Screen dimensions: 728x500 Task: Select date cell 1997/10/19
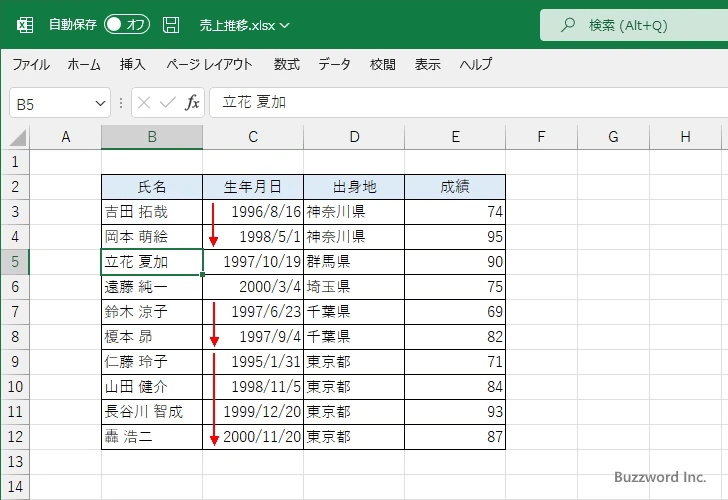point(253,262)
